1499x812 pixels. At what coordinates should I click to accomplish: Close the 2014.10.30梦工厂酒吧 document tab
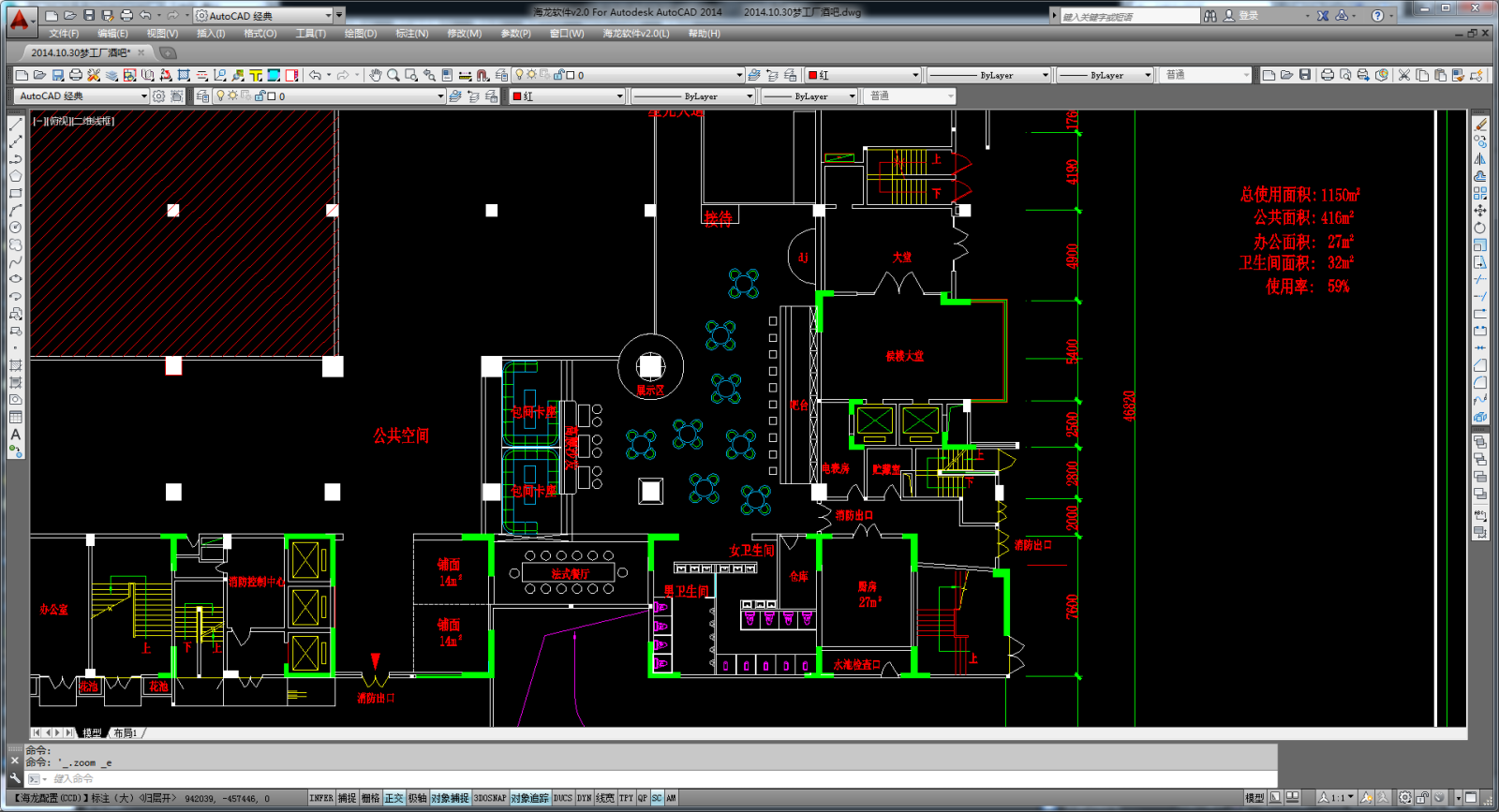[x=141, y=52]
